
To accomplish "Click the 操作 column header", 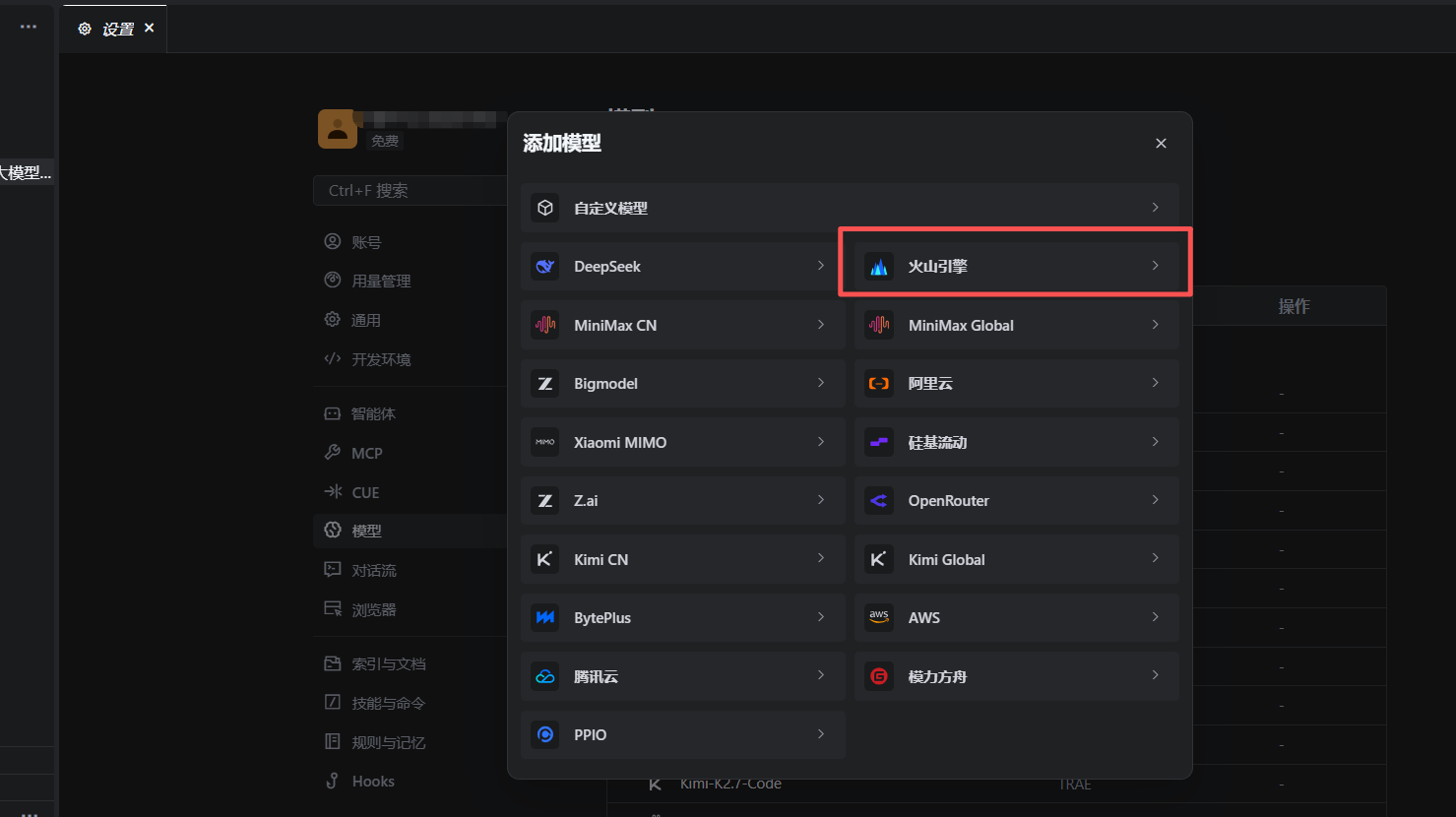I will [x=1294, y=306].
